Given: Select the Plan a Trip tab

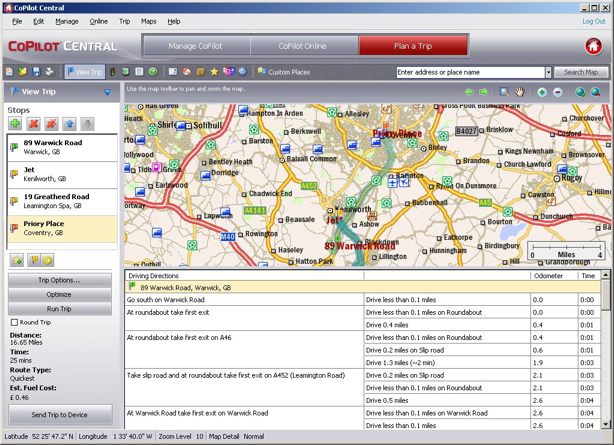Looking at the screenshot, I should (413, 46).
